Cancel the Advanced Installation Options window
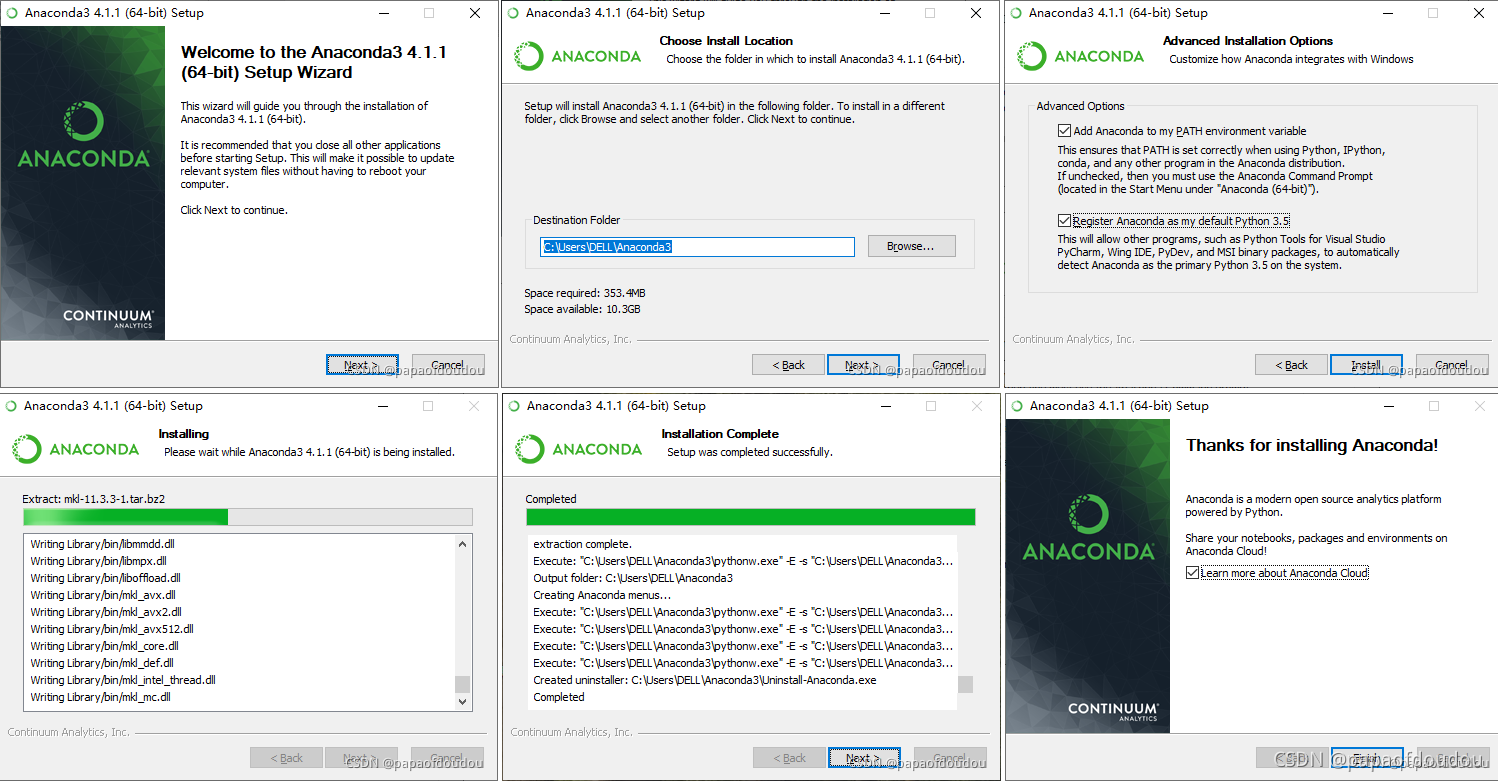Screen dimensions: 1498x781 coord(1452,365)
